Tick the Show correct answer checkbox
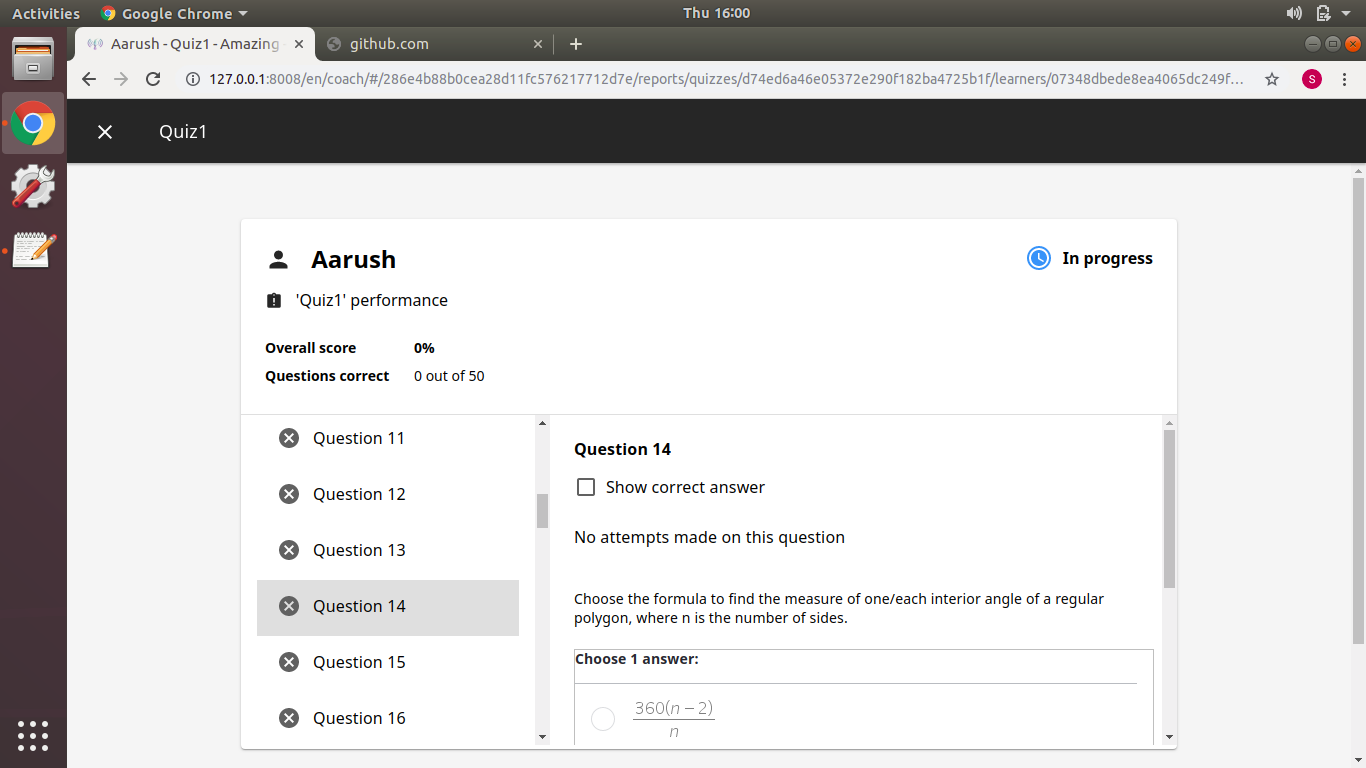Viewport: 1366px width, 768px height. pos(586,487)
